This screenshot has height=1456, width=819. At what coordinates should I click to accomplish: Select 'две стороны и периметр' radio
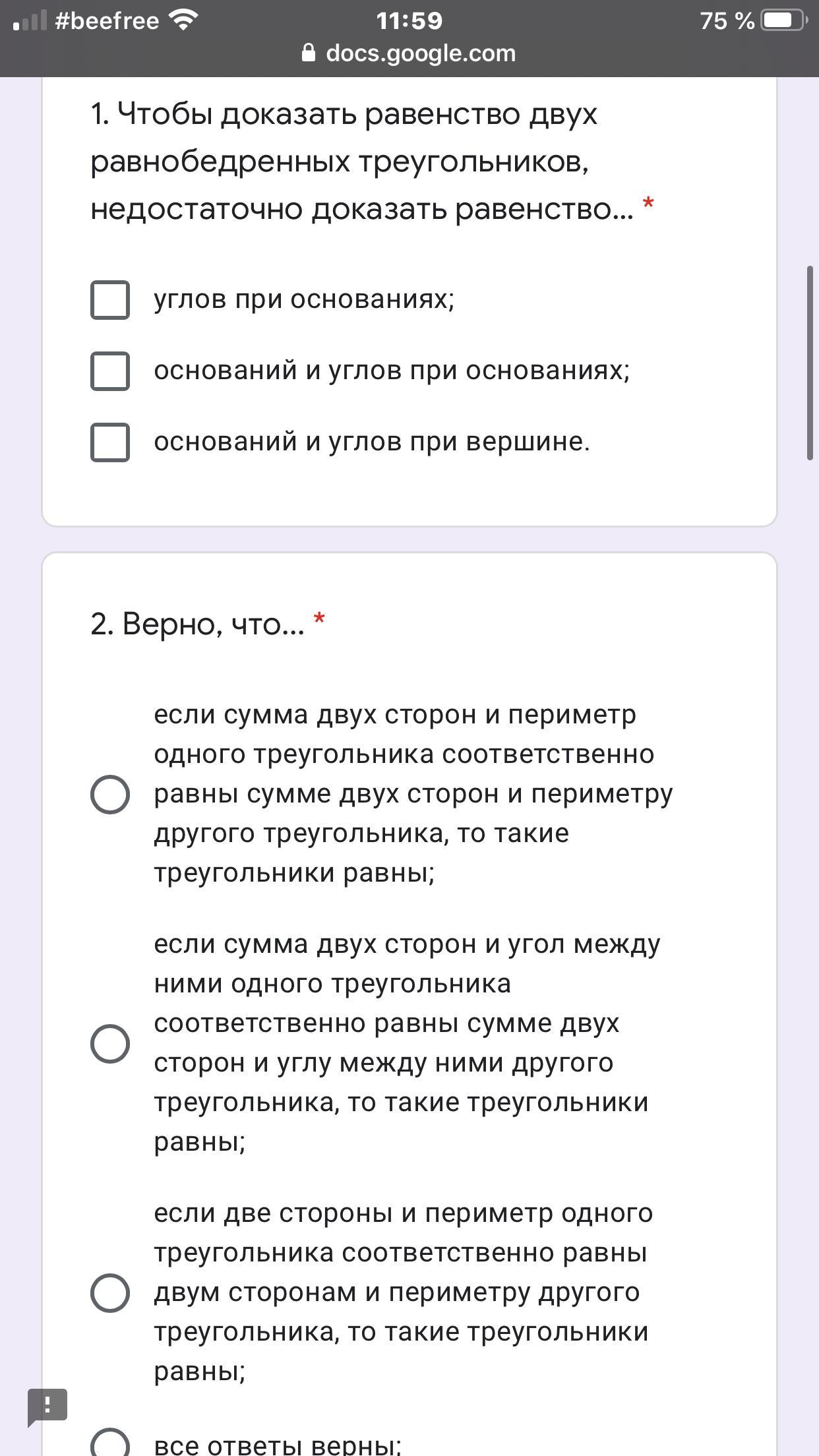click(x=110, y=1292)
